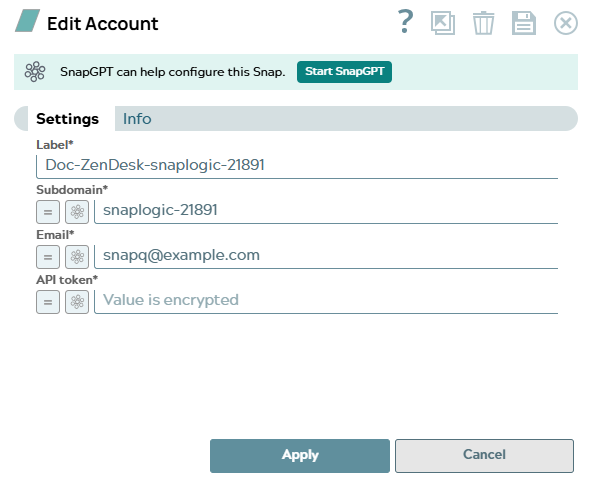Click the 'API token*' field caption
The width and height of the screenshot is (592, 490).
[x=67, y=280]
